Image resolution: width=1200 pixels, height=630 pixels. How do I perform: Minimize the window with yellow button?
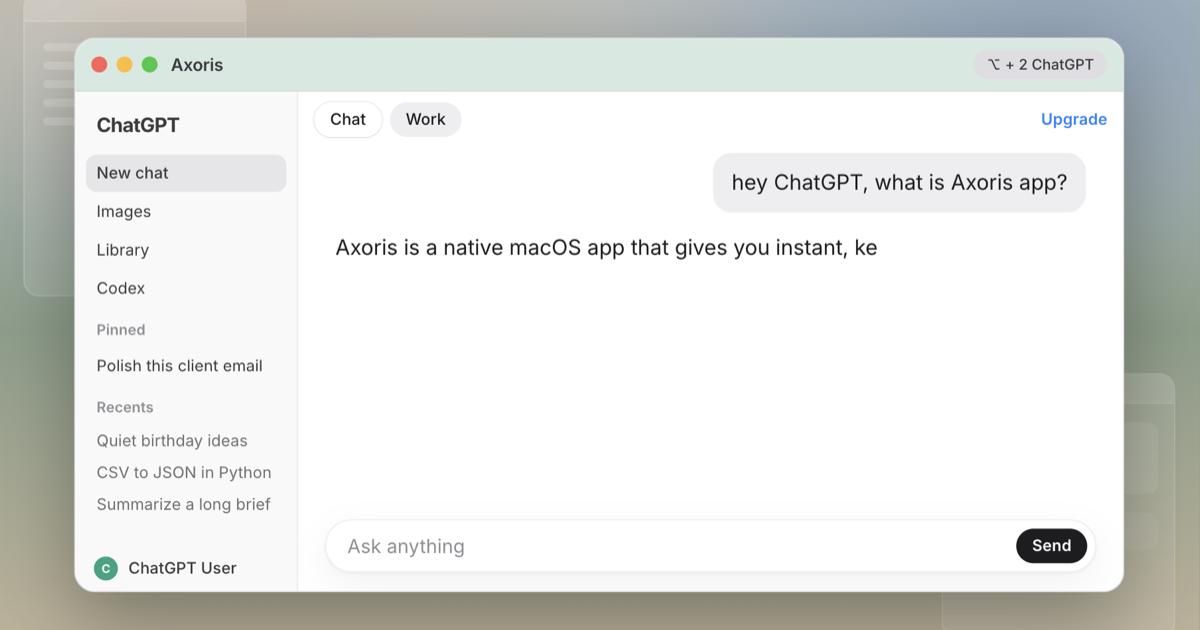pos(125,65)
